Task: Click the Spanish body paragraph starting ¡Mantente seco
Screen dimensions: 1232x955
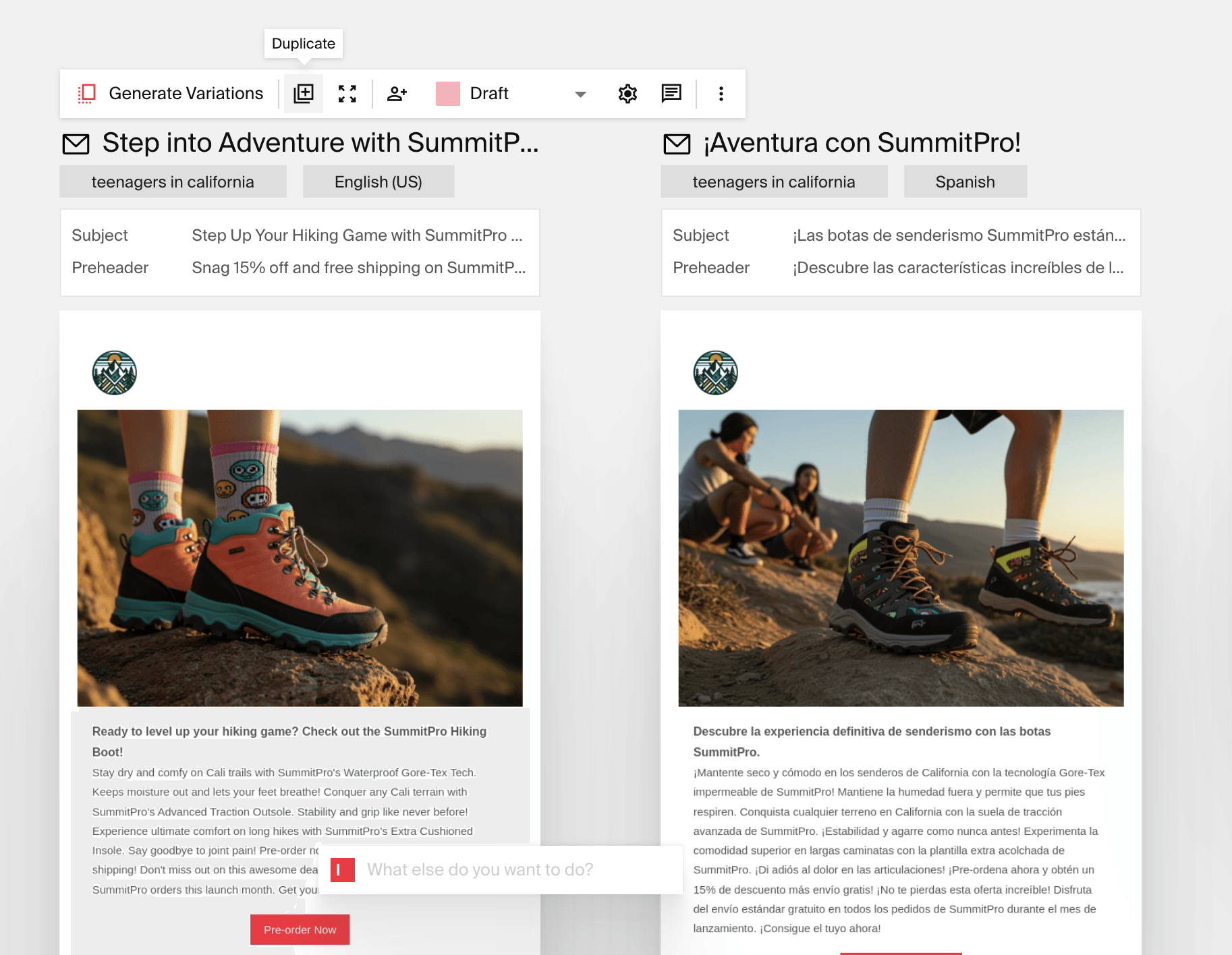Action: [899, 850]
